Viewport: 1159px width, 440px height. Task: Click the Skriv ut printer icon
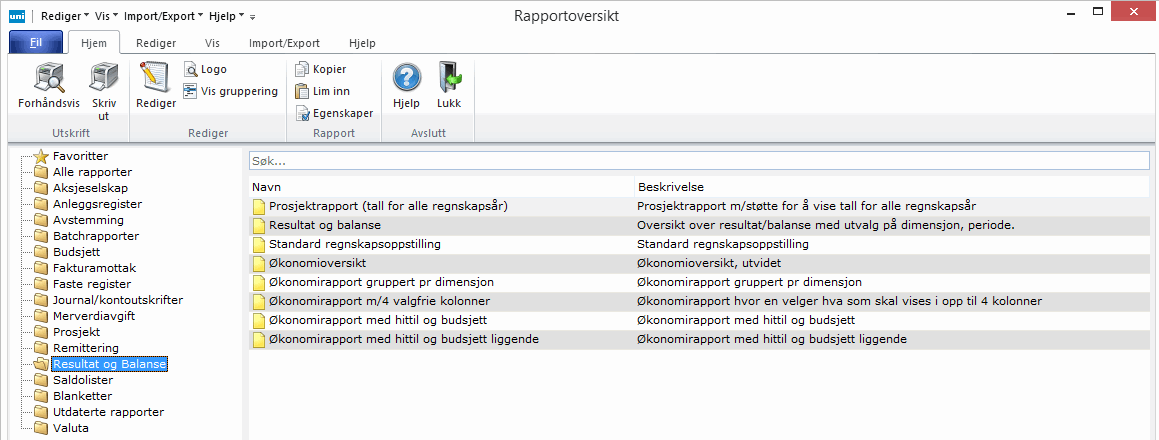click(x=104, y=80)
